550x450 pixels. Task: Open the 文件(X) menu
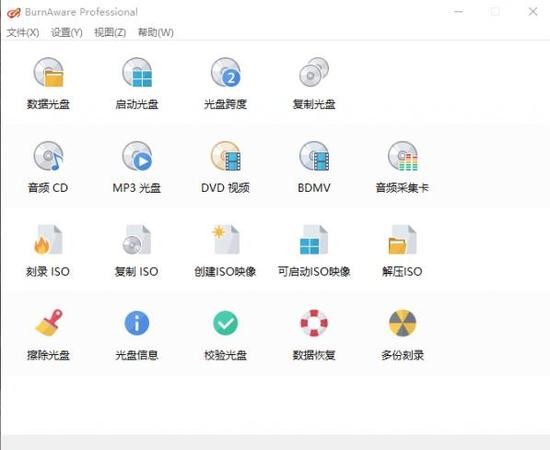point(23,33)
